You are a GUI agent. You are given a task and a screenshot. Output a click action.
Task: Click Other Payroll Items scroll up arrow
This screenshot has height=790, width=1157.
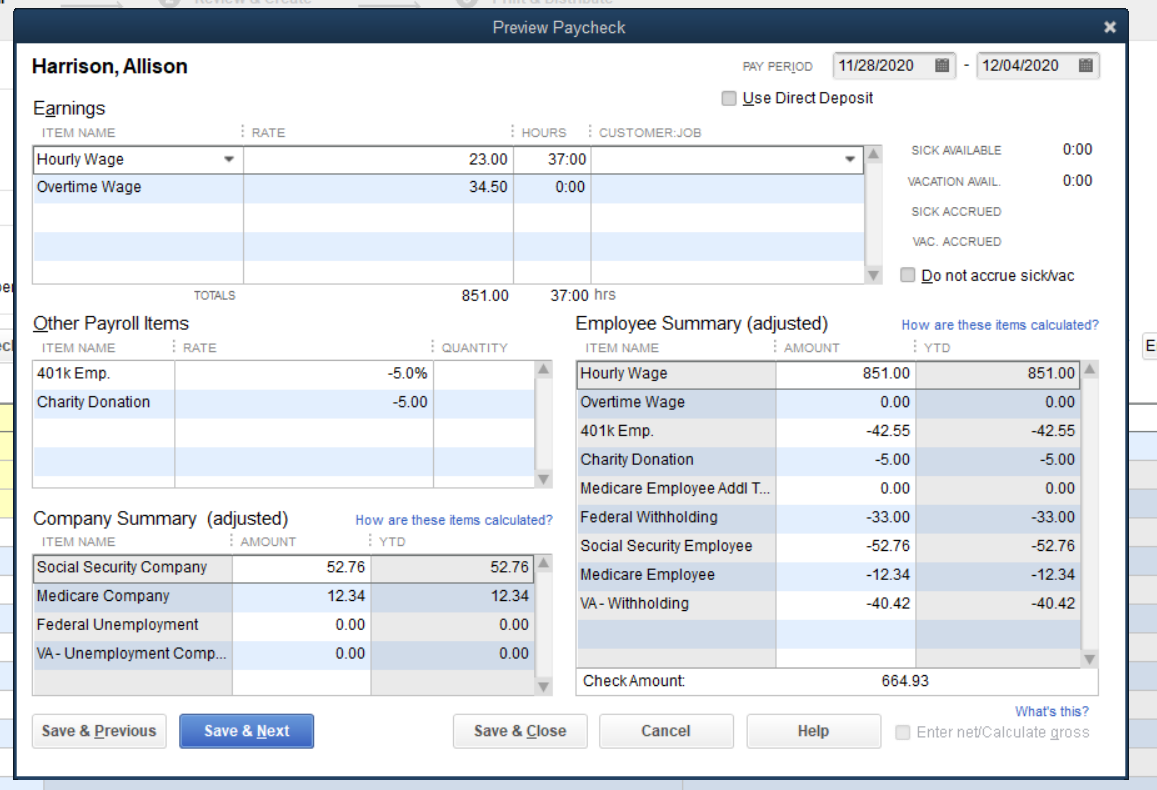coord(544,369)
